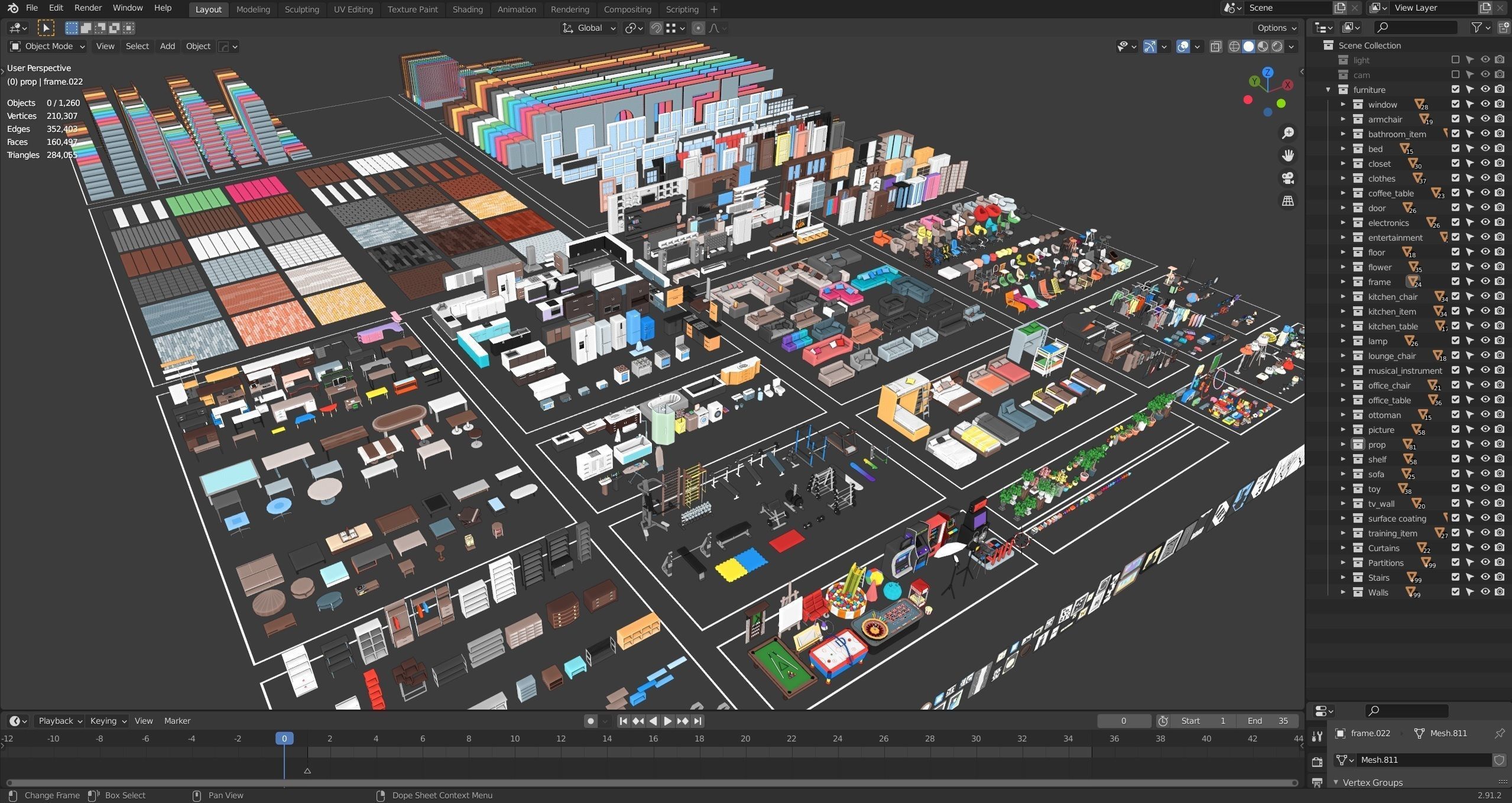Enable the light collection checkbox
The height and width of the screenshot is (803, 1512).
(x=1455, y=60)
